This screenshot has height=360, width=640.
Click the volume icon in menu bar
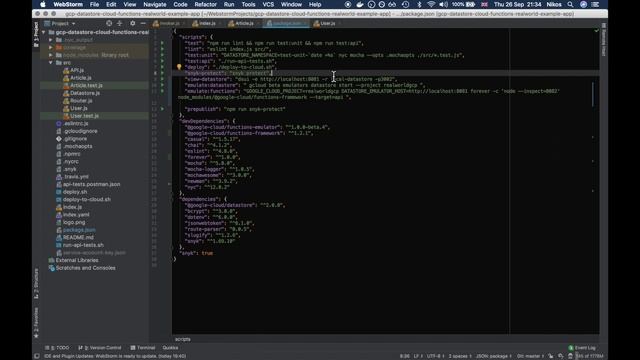pos(443,4)
